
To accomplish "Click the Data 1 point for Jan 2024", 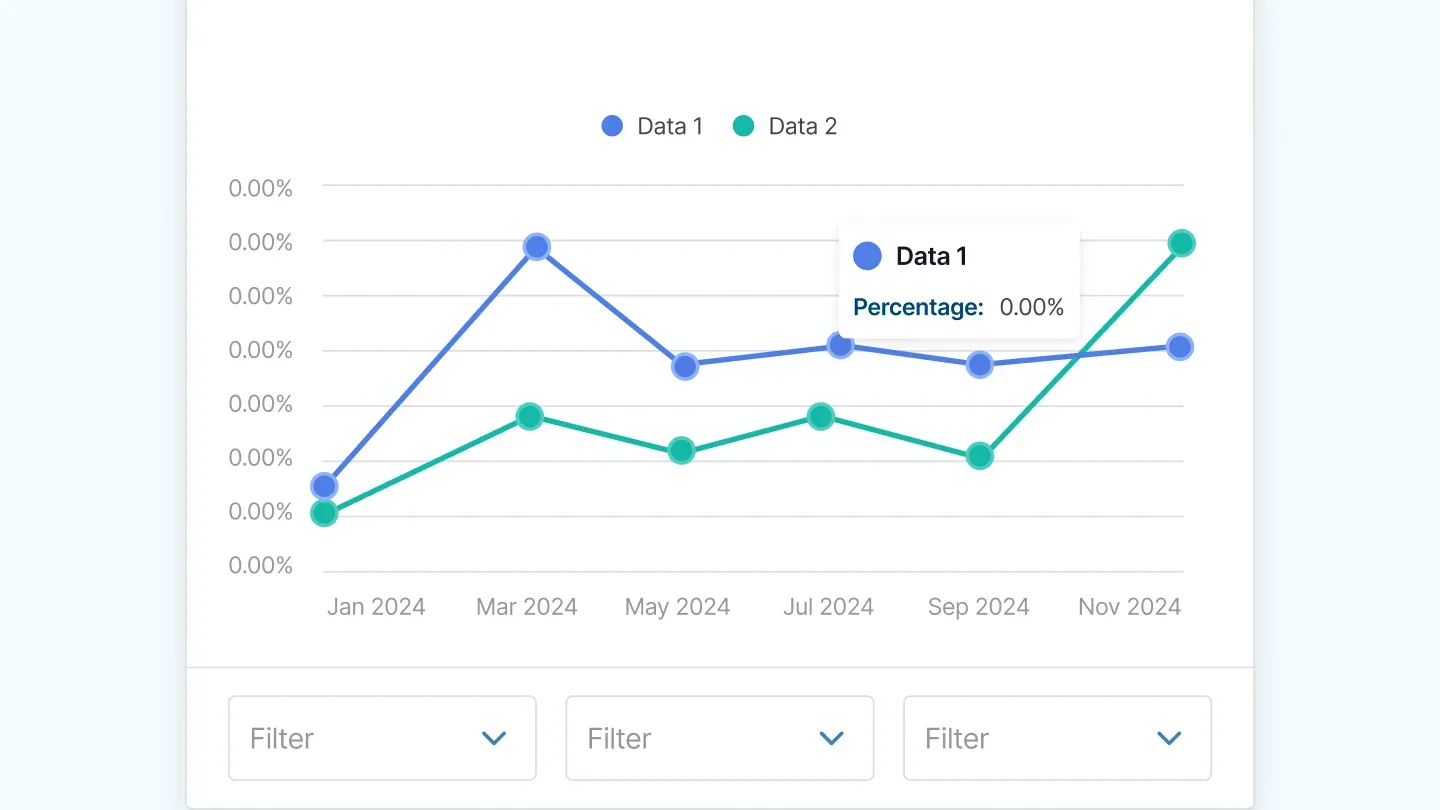I will (324, 486).
